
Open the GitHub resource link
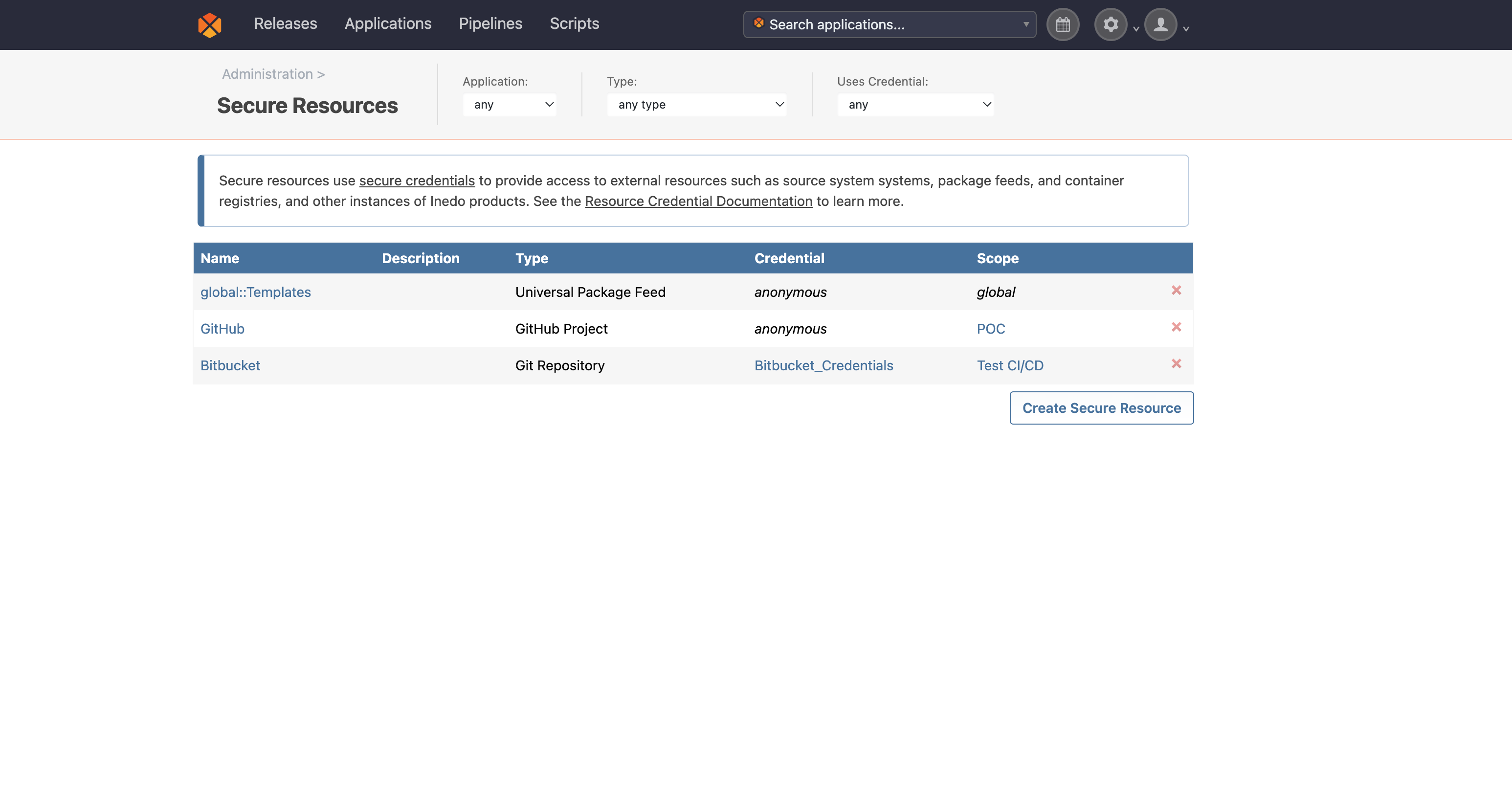222,329
